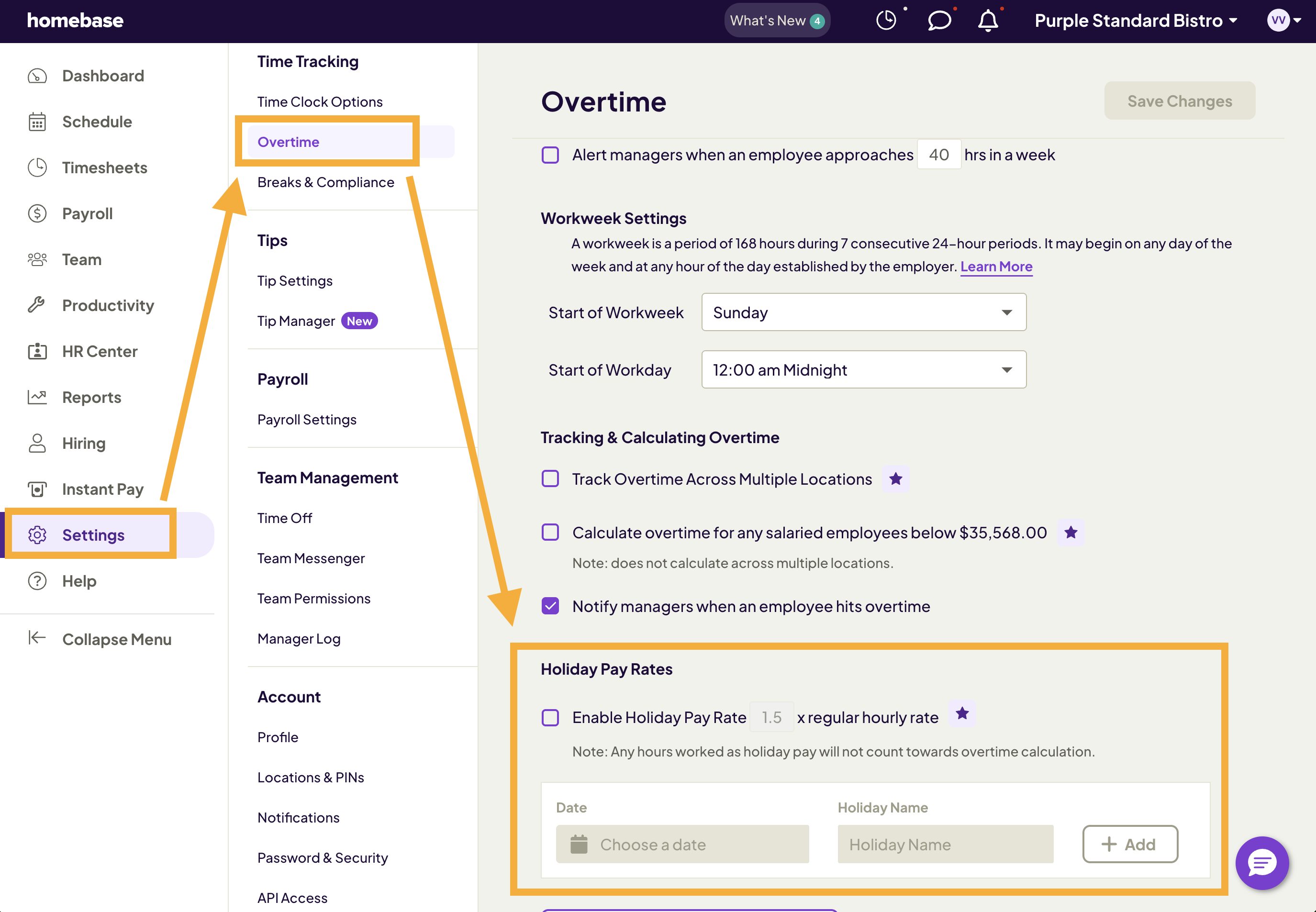This screenshot has height=912, width=1316.
Task: Open Start of Workweek dropdown
Action: coord(863,312)
